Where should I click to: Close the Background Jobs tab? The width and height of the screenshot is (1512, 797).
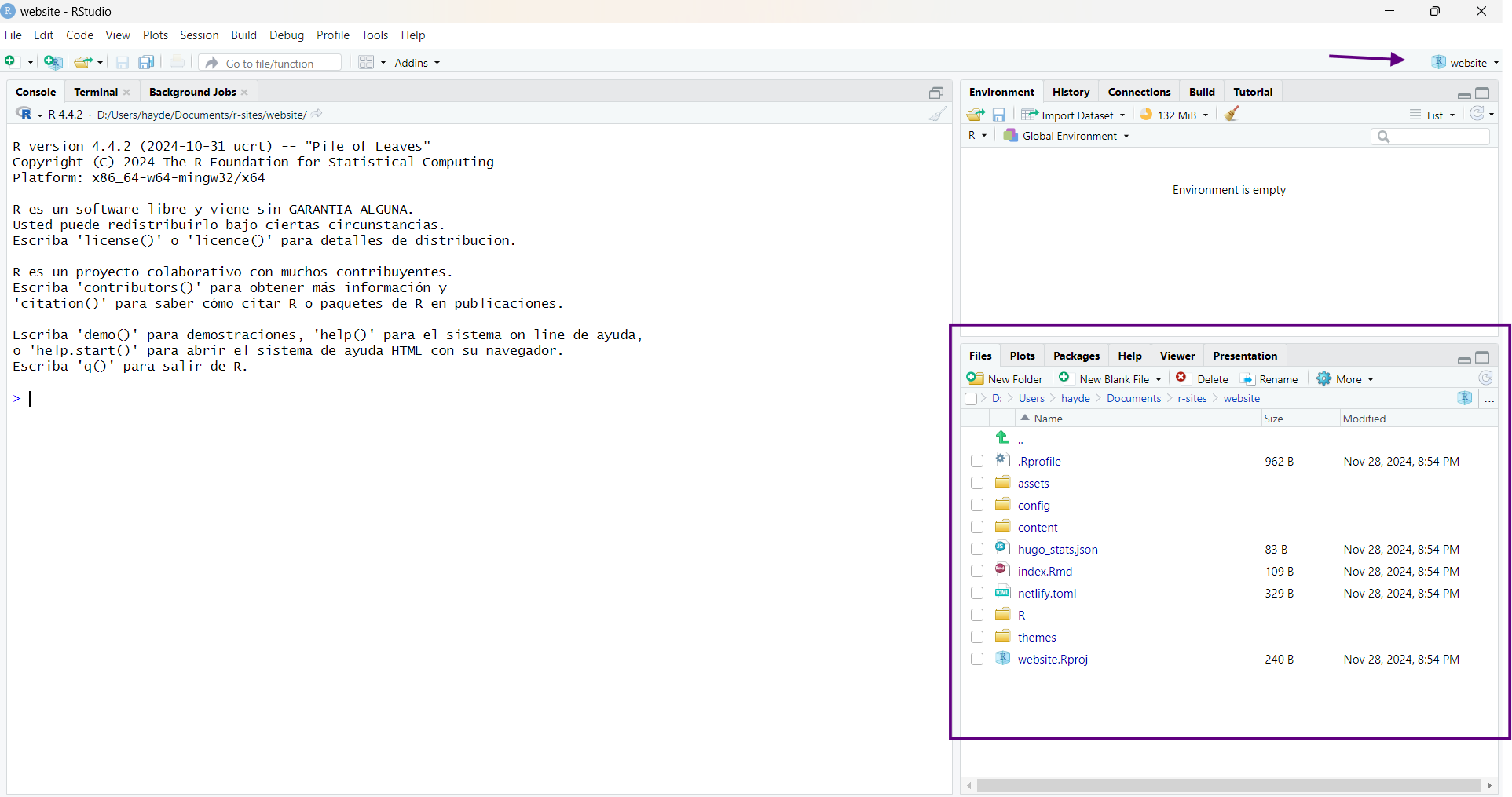245,92
